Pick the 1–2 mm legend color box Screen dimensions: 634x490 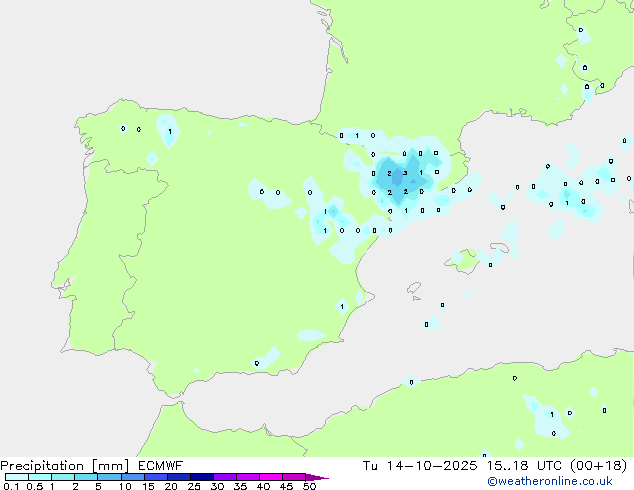tap(63, 477)
